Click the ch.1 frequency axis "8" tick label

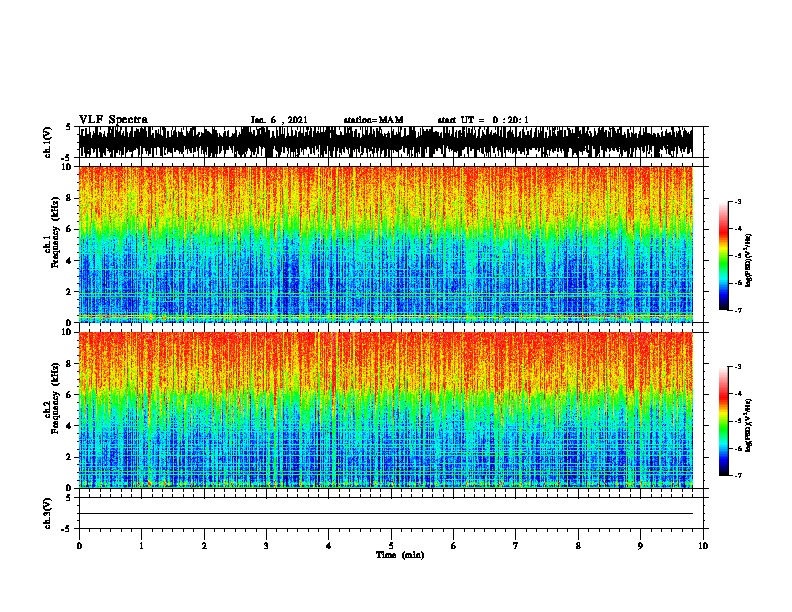(70, 198)
